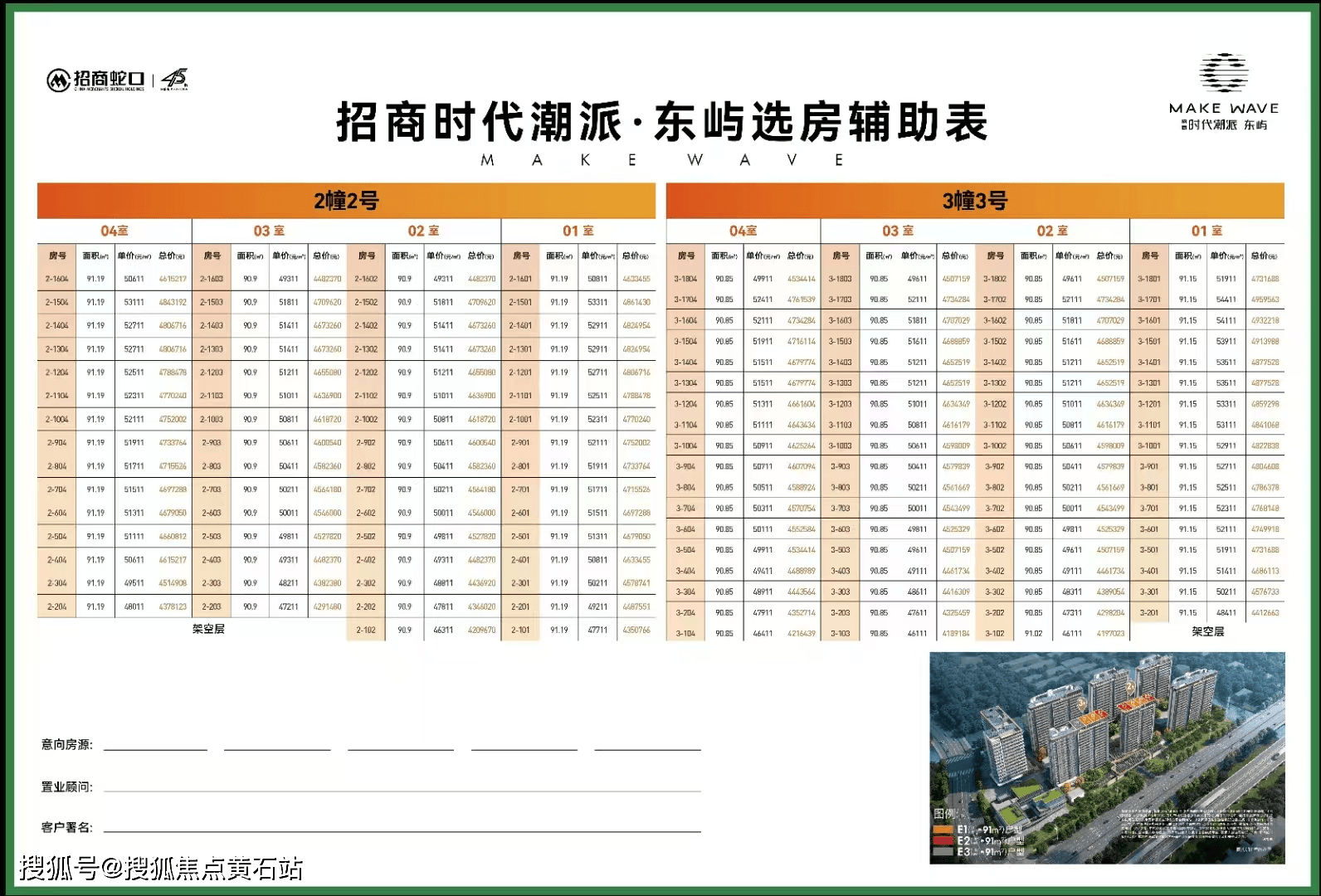
Task: Click the 45th anniversary emblem beside 招商蛇口
Action: (175, 79)
